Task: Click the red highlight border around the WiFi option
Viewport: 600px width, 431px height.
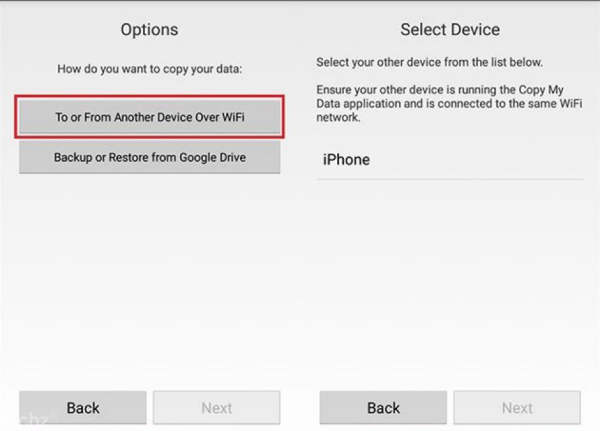Action: click(x=150, y=98)
